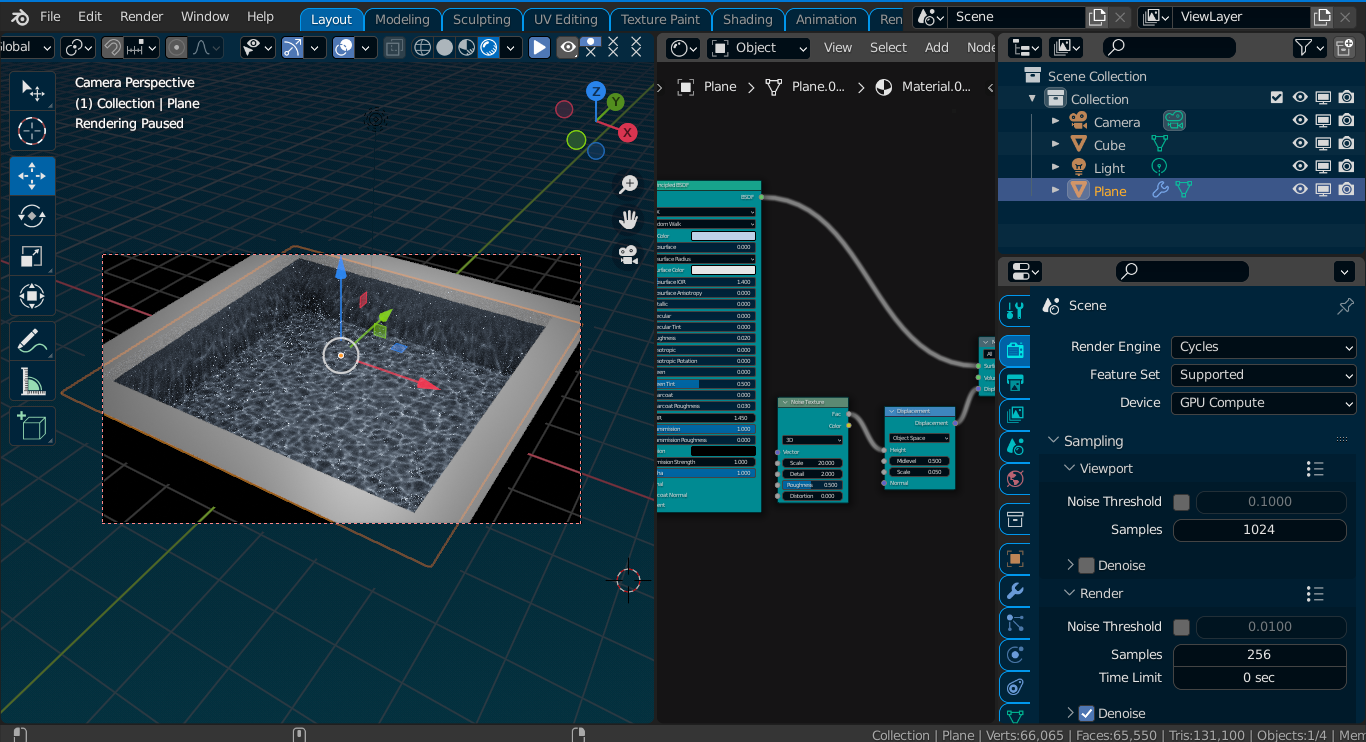This screenshot has height=742, width=1366.
Task: Open the Feature Set dropdown
Action: [1264, 375]
